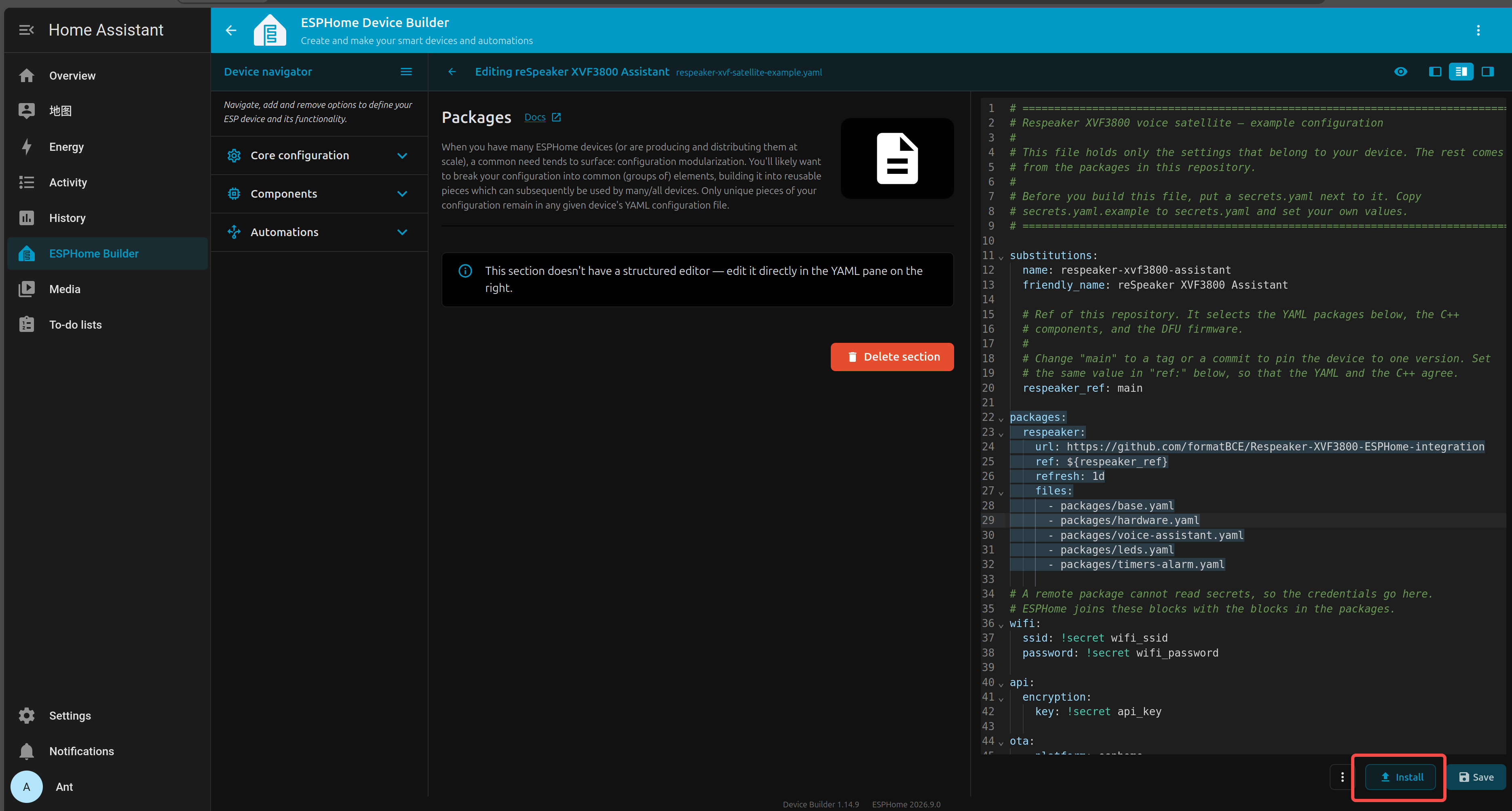
Task: Click the Install button
Action: (x=1400, y=777)
